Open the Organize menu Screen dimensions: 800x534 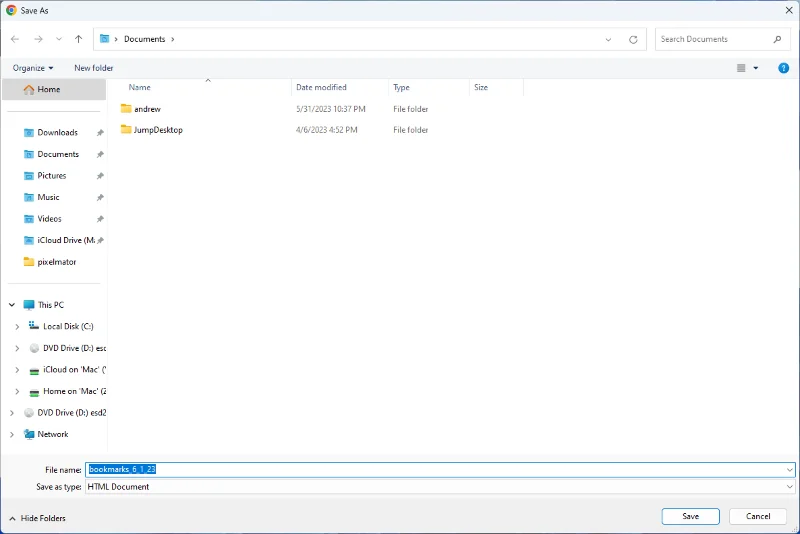click(33, 68)
